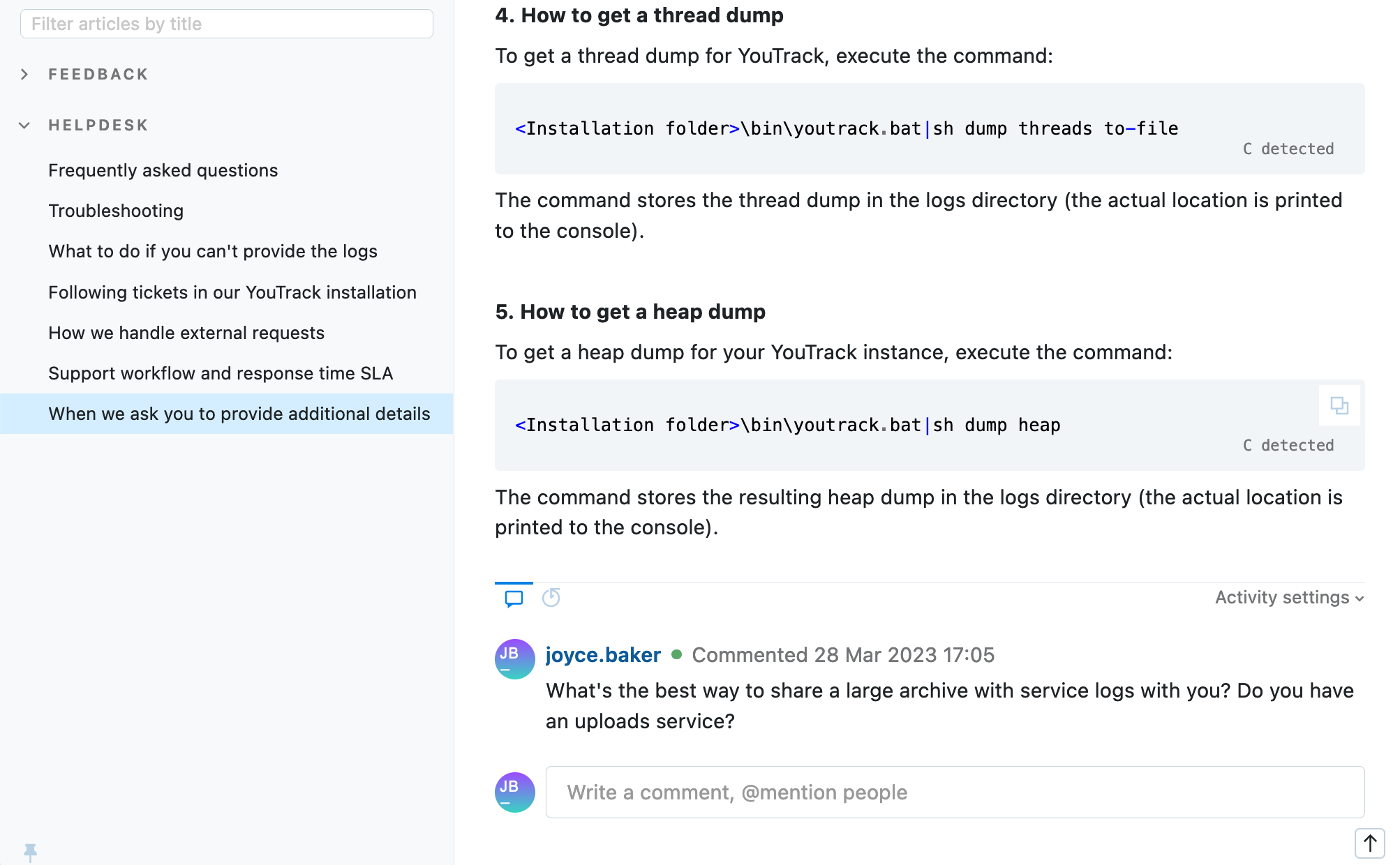
Task: Click the JB avatar beside the comment box
Action: (514, 792)
